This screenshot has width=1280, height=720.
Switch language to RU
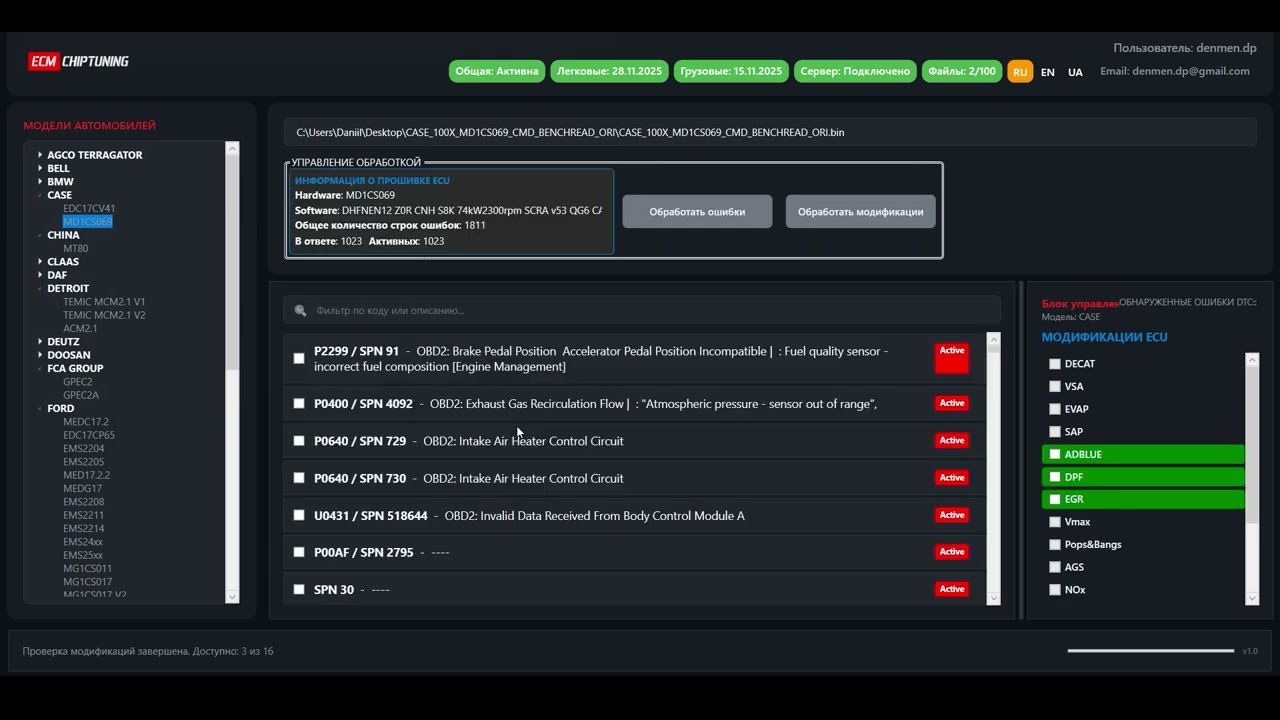(x=1020, y=72)
